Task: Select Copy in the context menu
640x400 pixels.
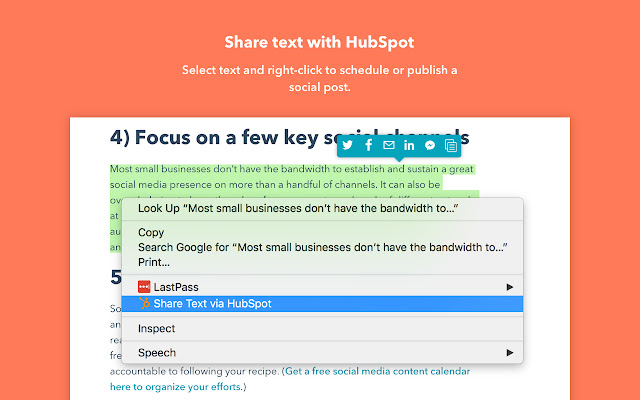Action: (x=151, y=233)
